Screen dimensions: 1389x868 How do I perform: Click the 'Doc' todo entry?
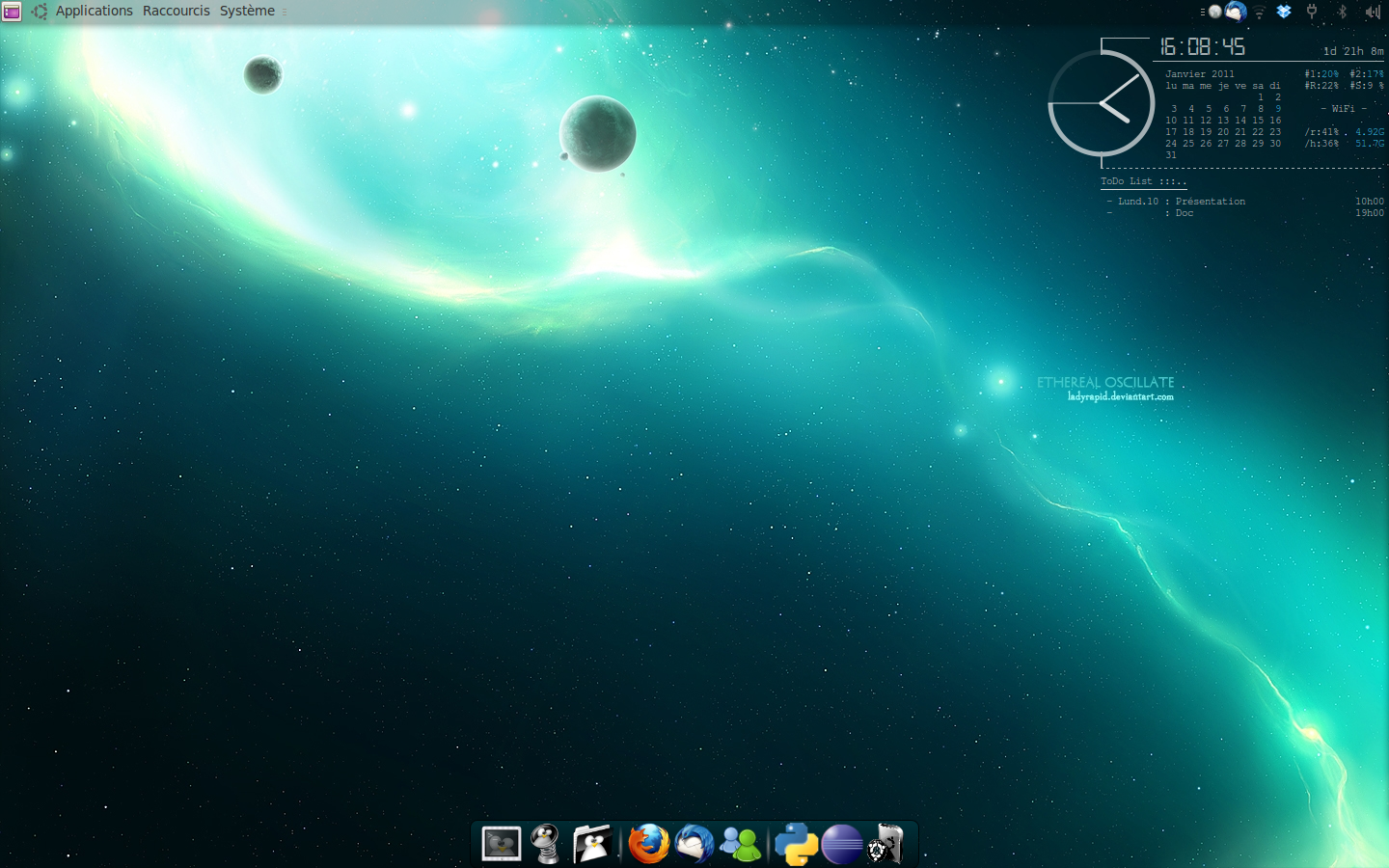(x=1185, y=213)
